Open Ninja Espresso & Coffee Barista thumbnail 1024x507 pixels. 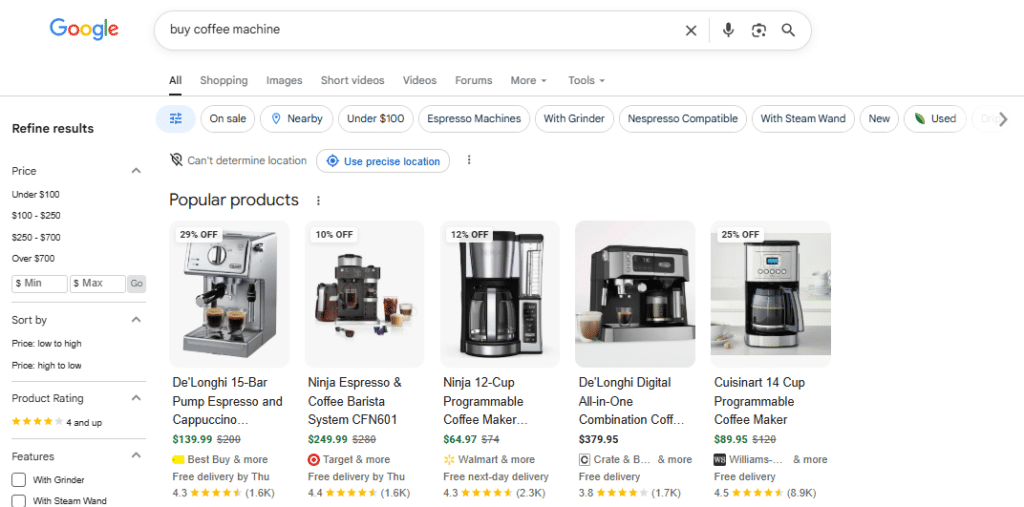pos(364,294)
